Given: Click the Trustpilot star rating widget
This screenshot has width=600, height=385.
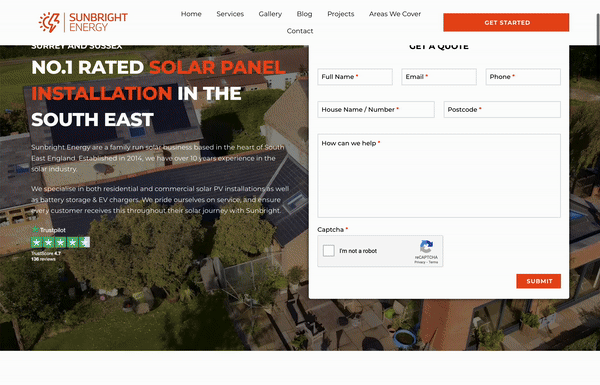Looking at the screenshot, I should click(x=60, y=242).
